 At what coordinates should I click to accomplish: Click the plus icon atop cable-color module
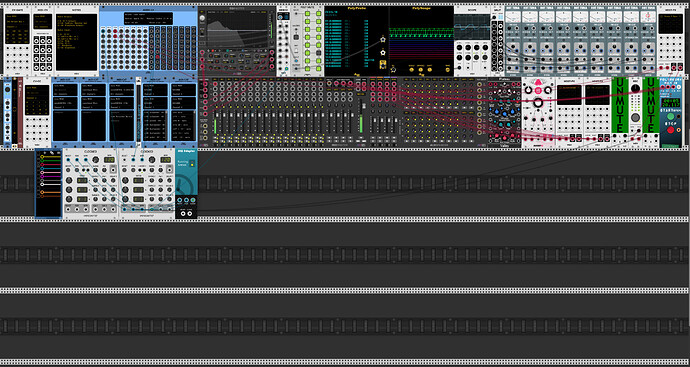(x=45, y=153)
